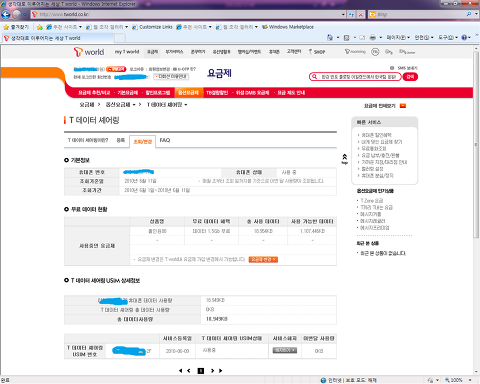
Task: Click the browser tab titled T world
Action: coord(59,38)
